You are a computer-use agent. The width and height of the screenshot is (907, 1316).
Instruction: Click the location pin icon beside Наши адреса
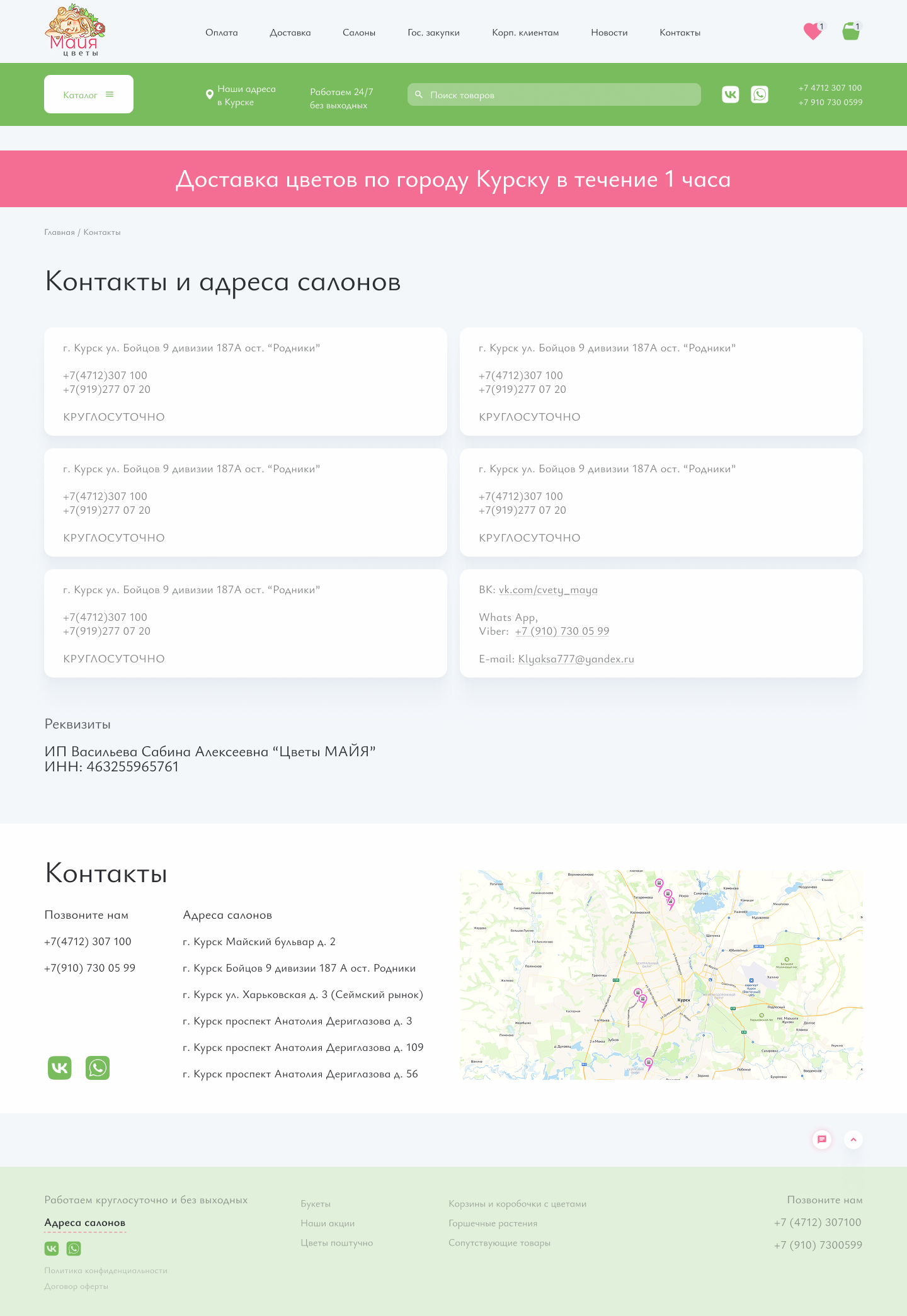pyautogui.click(x=210, y=94)
